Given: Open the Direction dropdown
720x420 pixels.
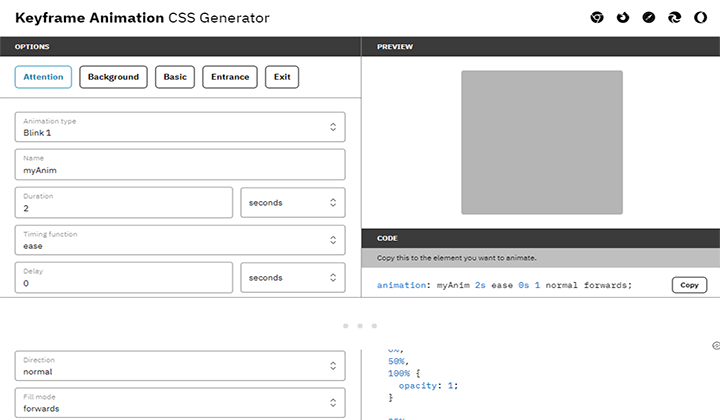Looking at the screenshot, I should [x=180, y=365].
